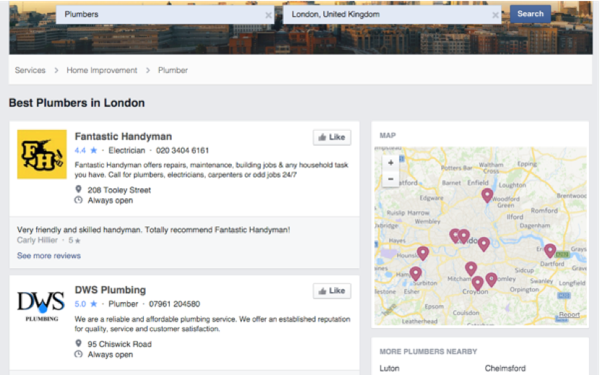This screenshot has height=375, width=600.
Task: Zoom in on the map
Action: pyautogui.click(x=390, y=163)
